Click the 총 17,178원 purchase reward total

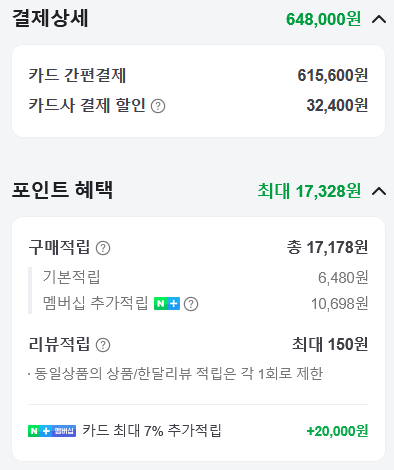[x=327, y=247]
